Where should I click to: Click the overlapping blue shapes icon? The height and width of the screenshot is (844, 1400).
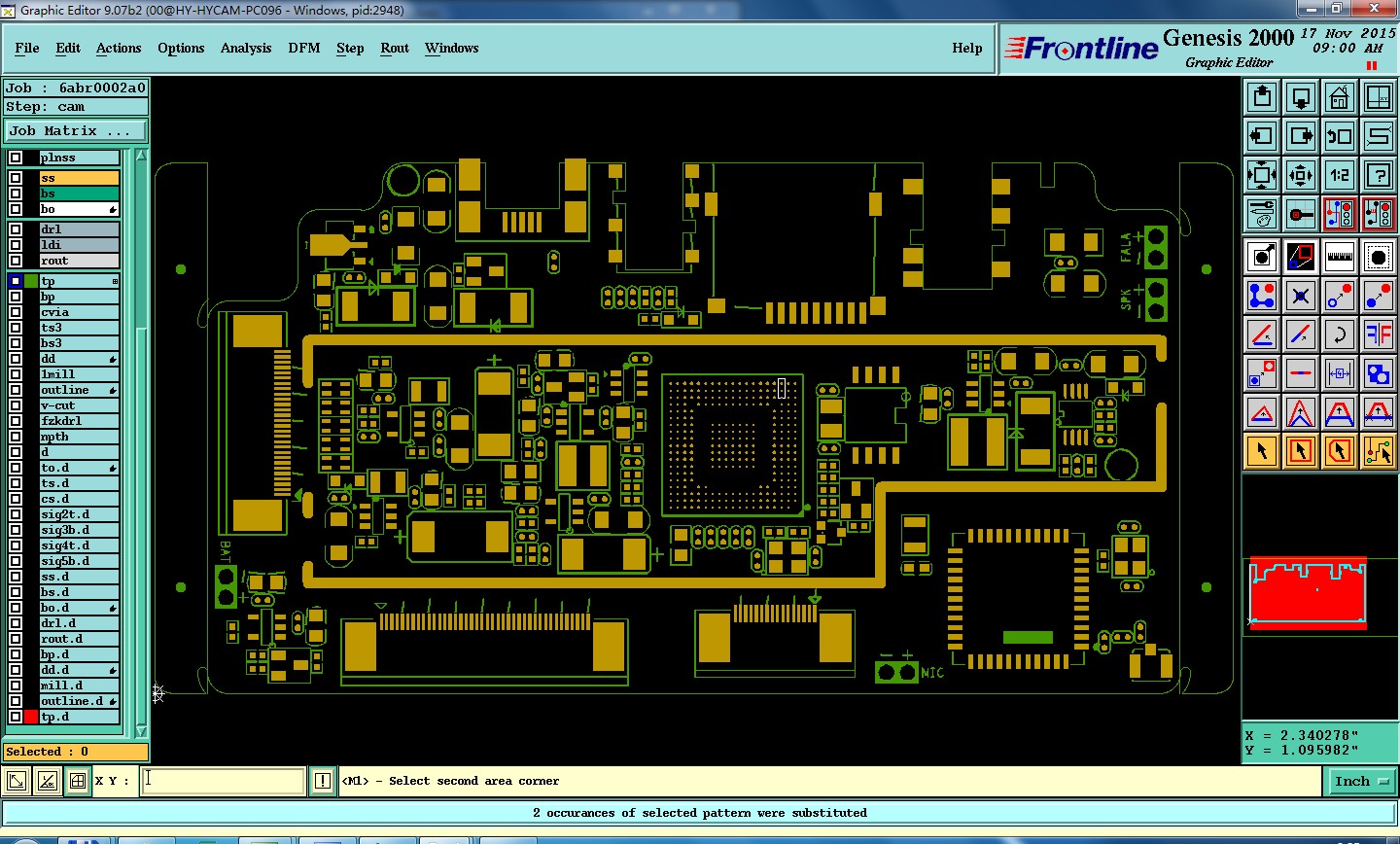coord(1379,373)
